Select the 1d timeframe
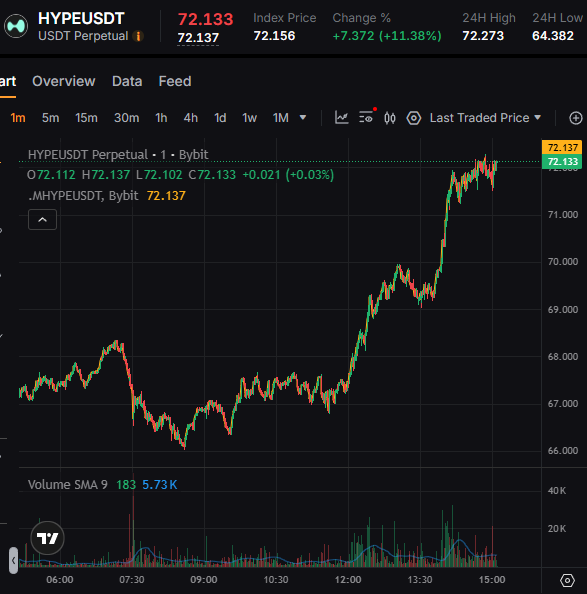 click(x=220, y=118)
